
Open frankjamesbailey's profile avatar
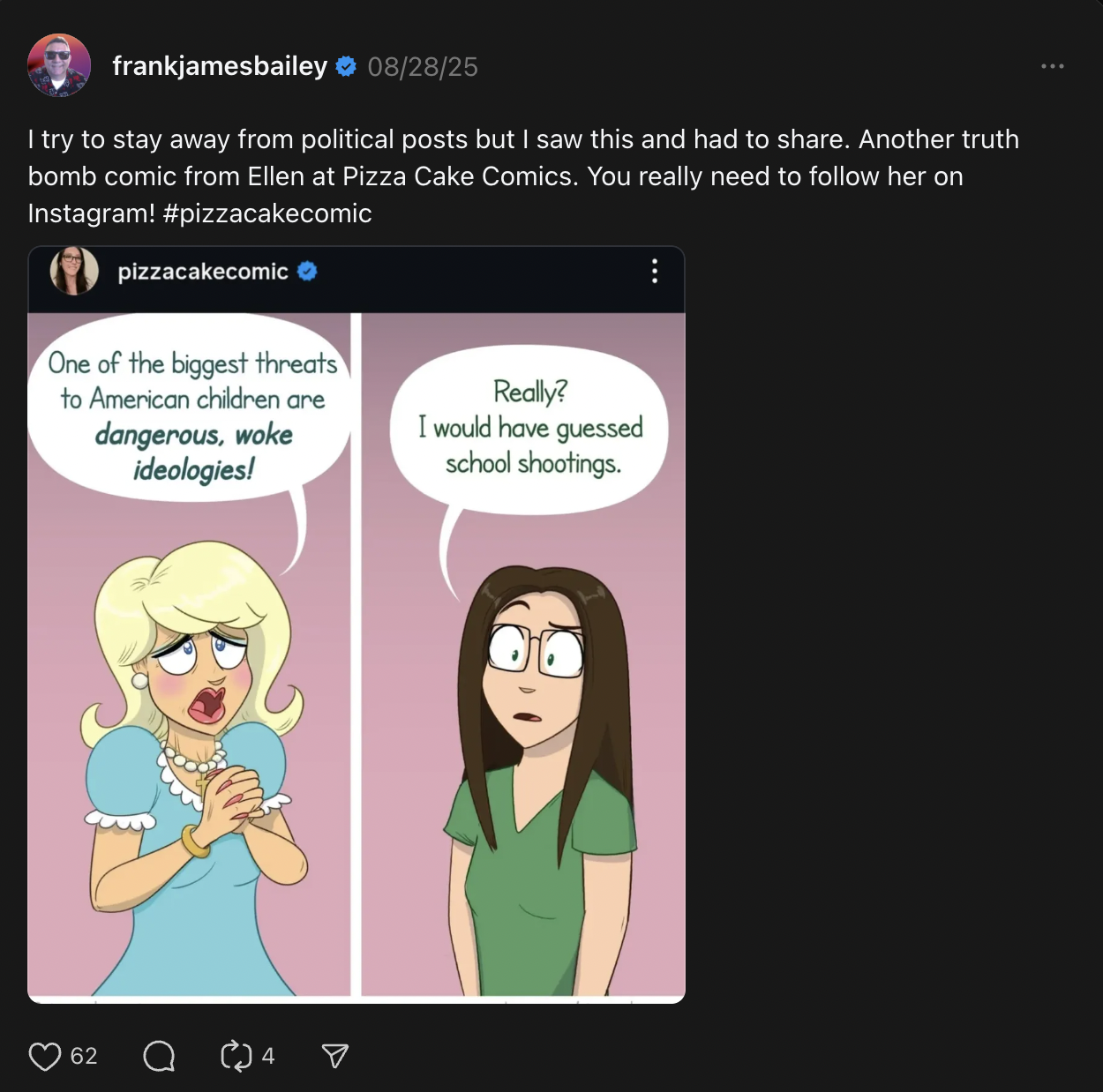(59, 66)
